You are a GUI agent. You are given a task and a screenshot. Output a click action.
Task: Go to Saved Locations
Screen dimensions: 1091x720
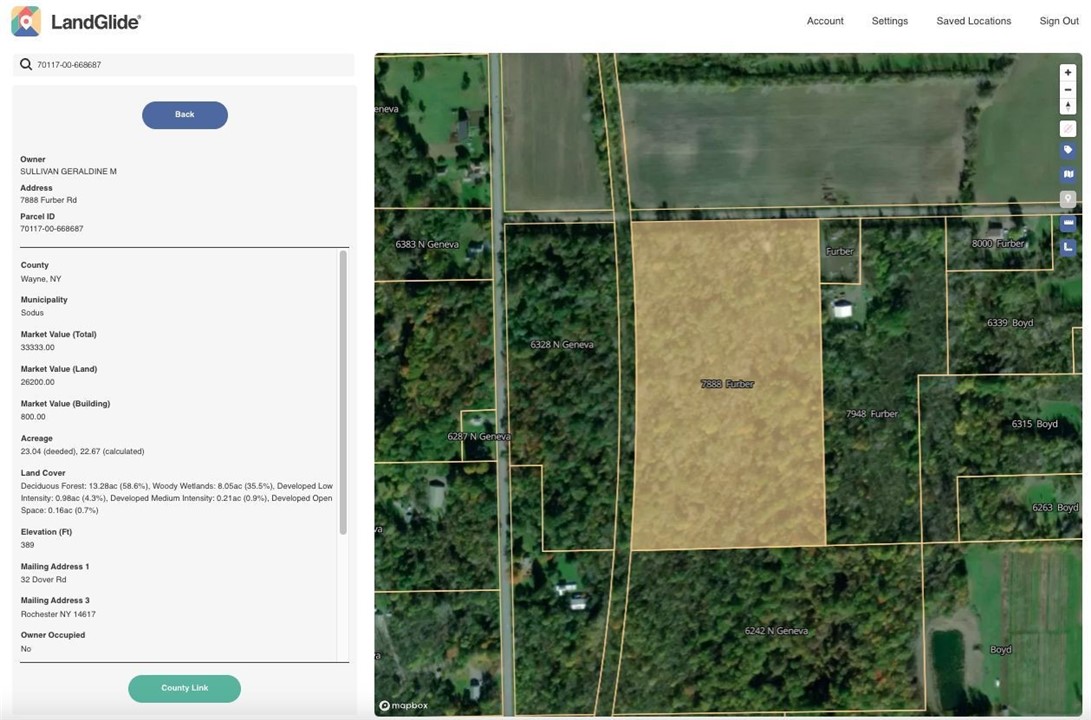[x=973, y=21]
